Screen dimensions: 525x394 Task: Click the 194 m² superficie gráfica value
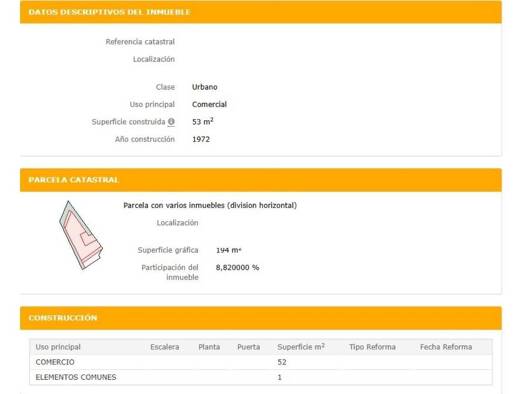228,250
